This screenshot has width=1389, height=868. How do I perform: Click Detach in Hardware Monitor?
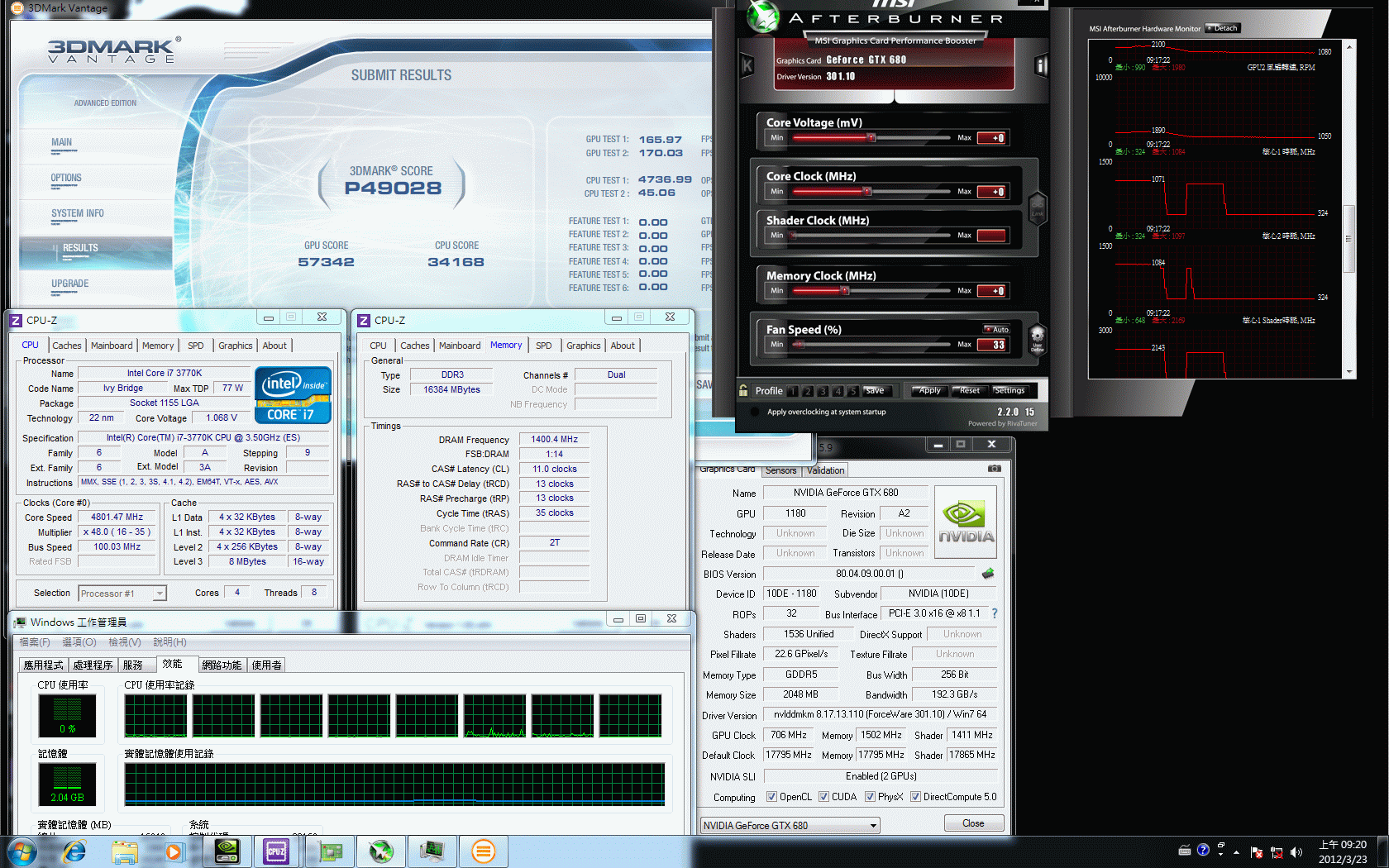coord(1223,28)
